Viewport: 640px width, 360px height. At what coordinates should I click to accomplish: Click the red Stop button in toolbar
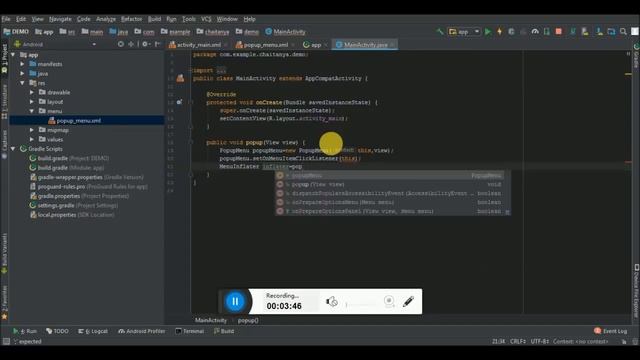click(x=558, y=31)
